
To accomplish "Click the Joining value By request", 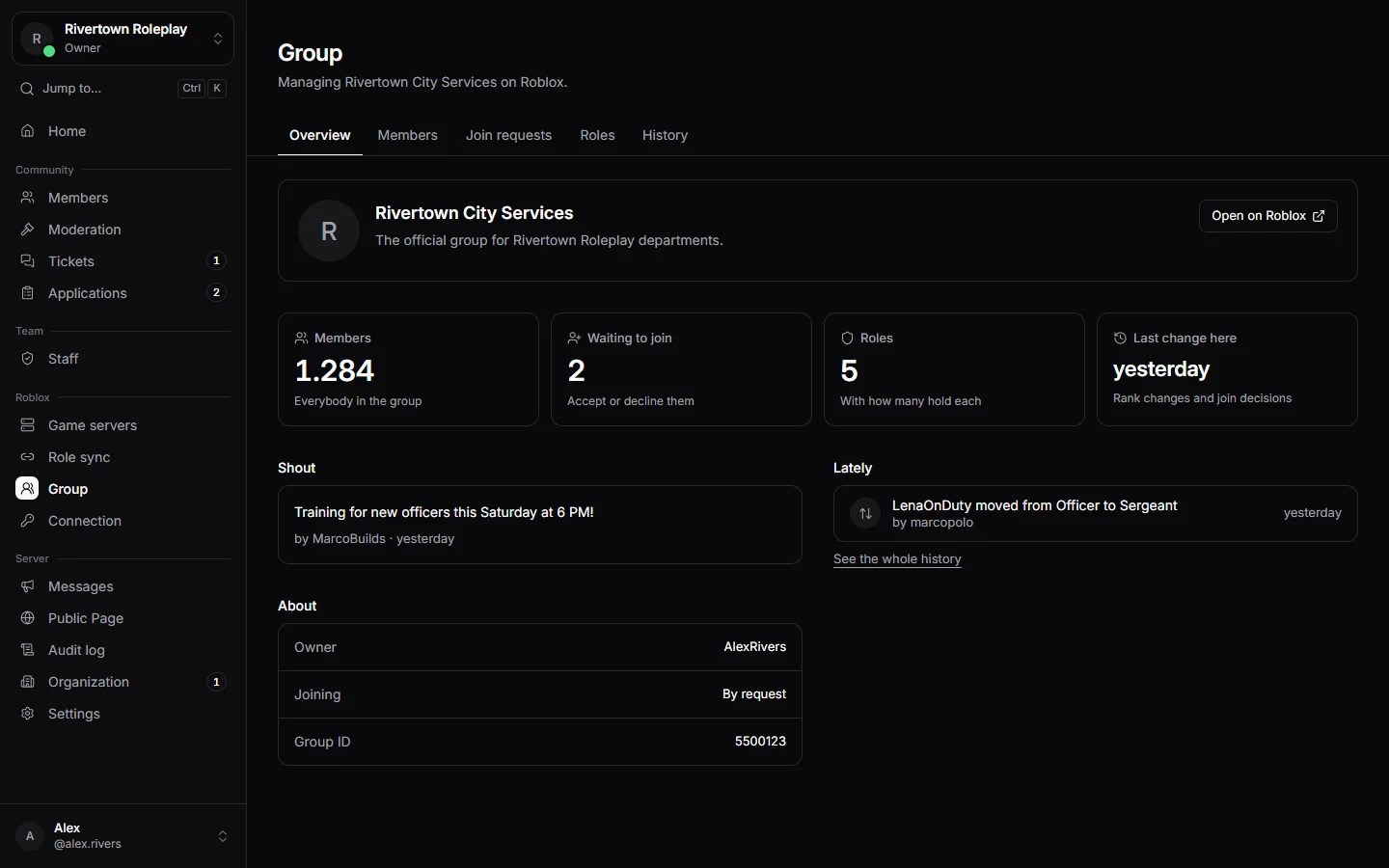I will pyautogui.click(x=754, y=694).
